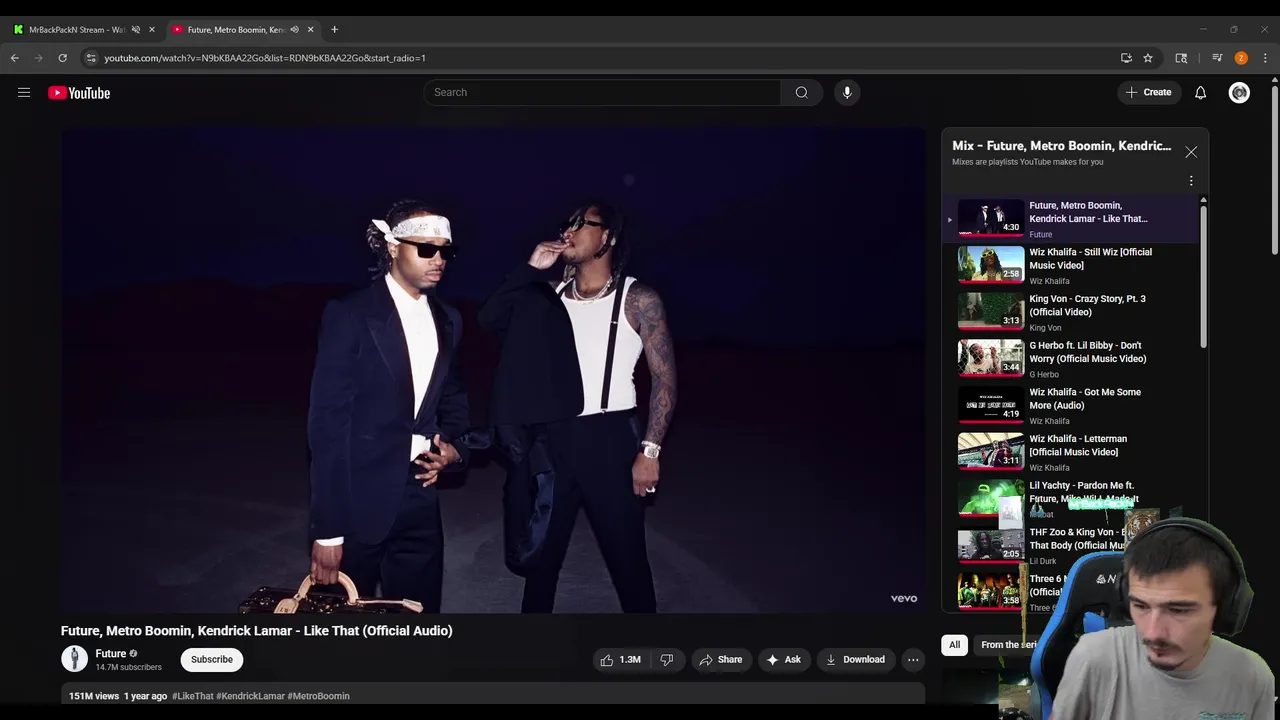
Task: Click the Mix playlist title heading
Action: 1061,146
